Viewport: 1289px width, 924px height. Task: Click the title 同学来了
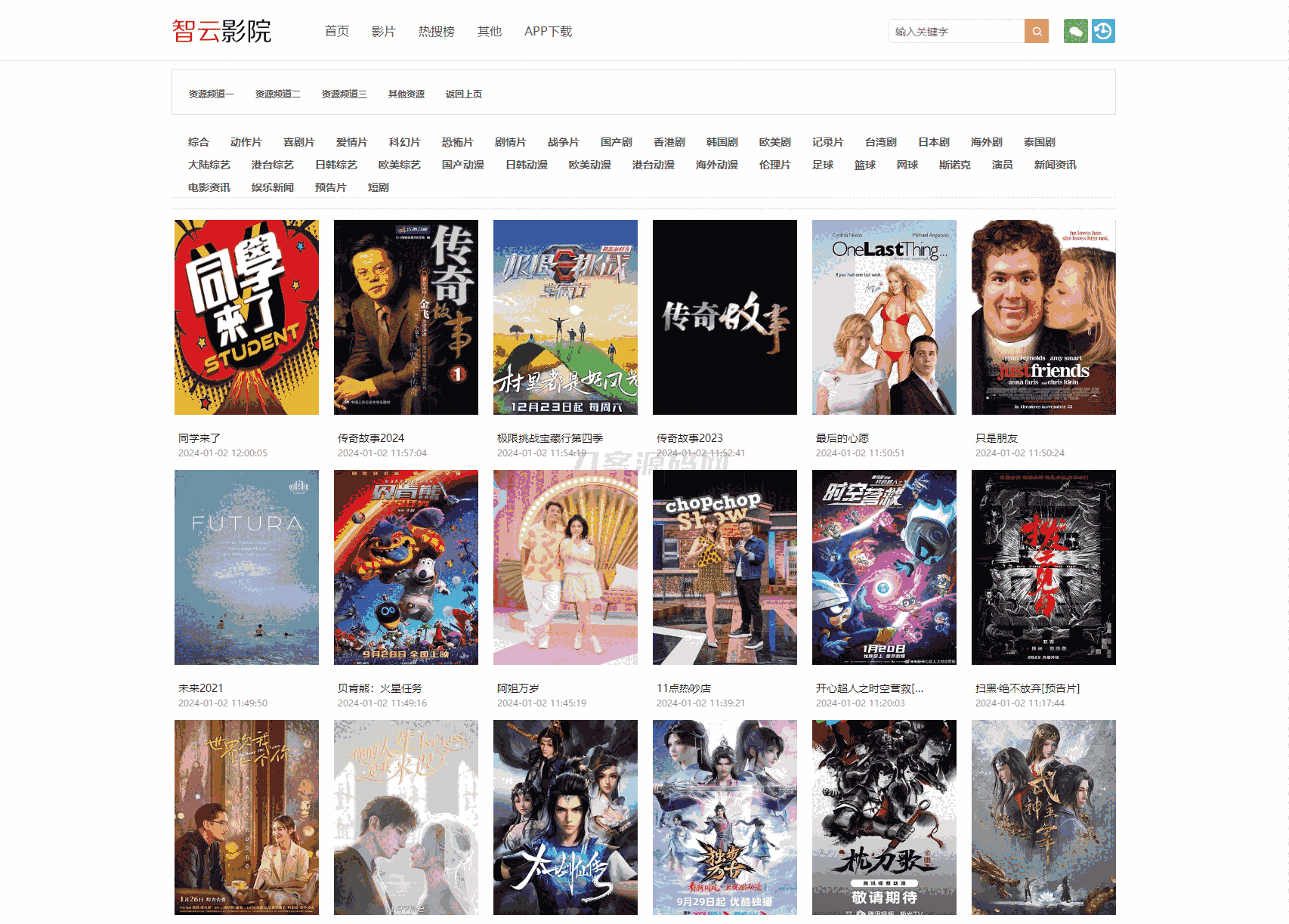(199, 438)
